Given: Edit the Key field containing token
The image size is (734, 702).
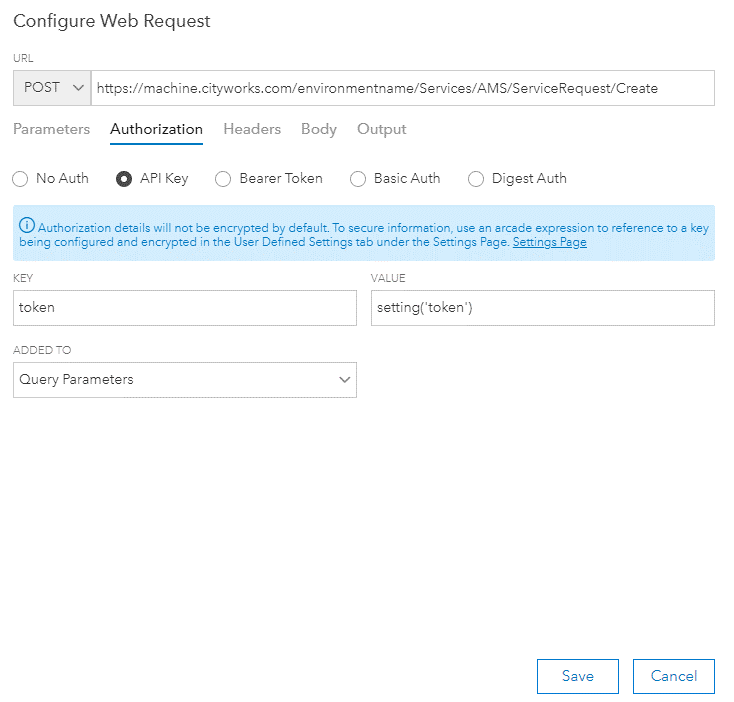Looking at the screenshot, I should (185, 308).
